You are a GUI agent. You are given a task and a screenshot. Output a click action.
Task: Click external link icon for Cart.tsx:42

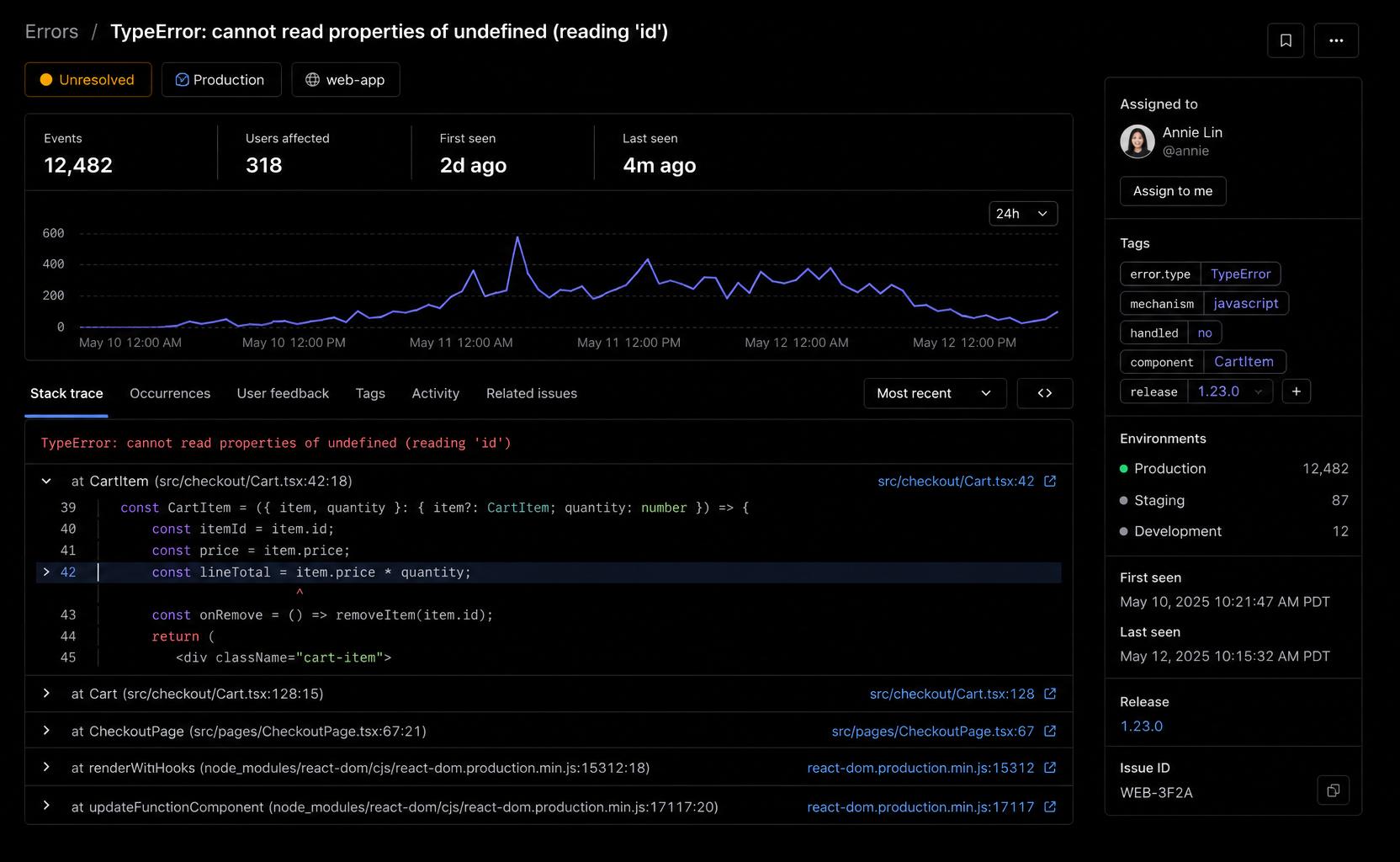point(1050,481)
